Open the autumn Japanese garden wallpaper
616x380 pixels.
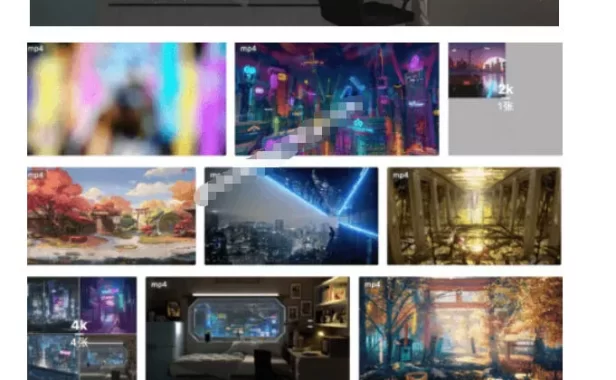point(111,216)
